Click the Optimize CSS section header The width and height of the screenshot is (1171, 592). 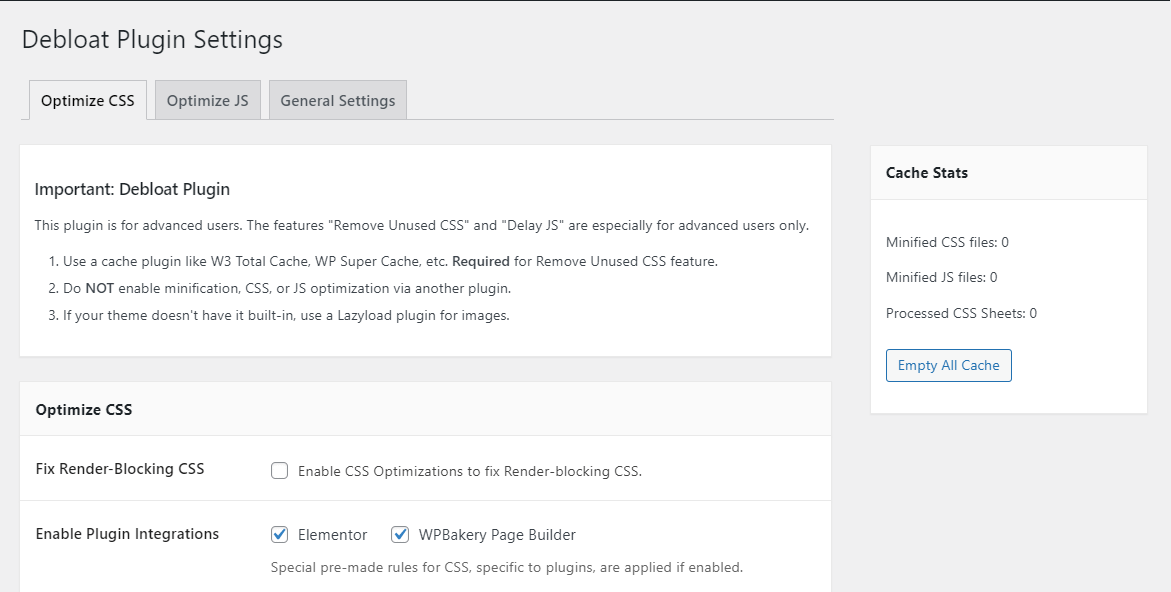point(83,409)
